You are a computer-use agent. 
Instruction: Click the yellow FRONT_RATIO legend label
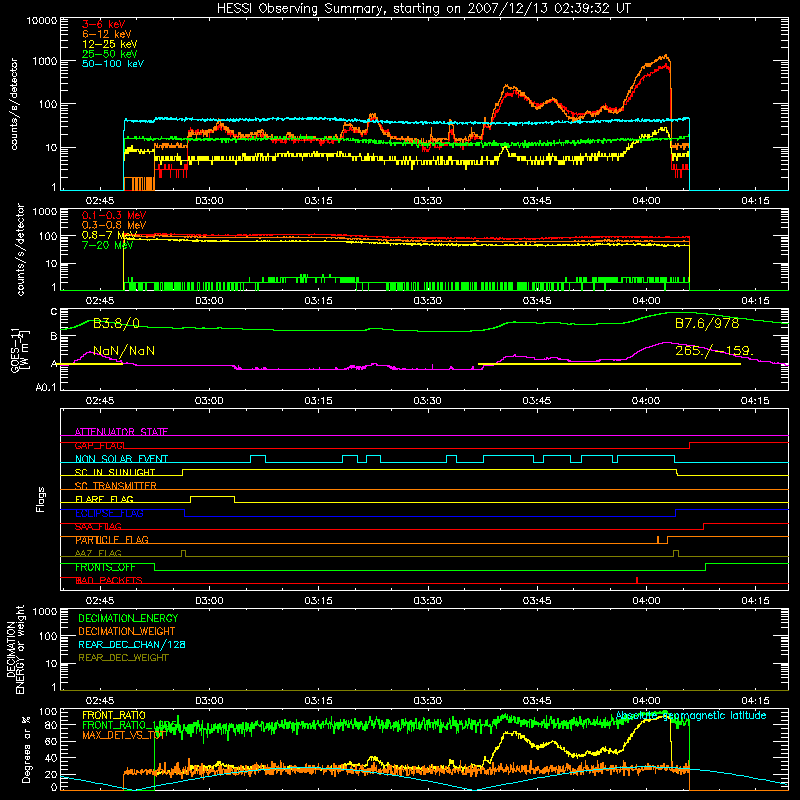tap(114, 715)
